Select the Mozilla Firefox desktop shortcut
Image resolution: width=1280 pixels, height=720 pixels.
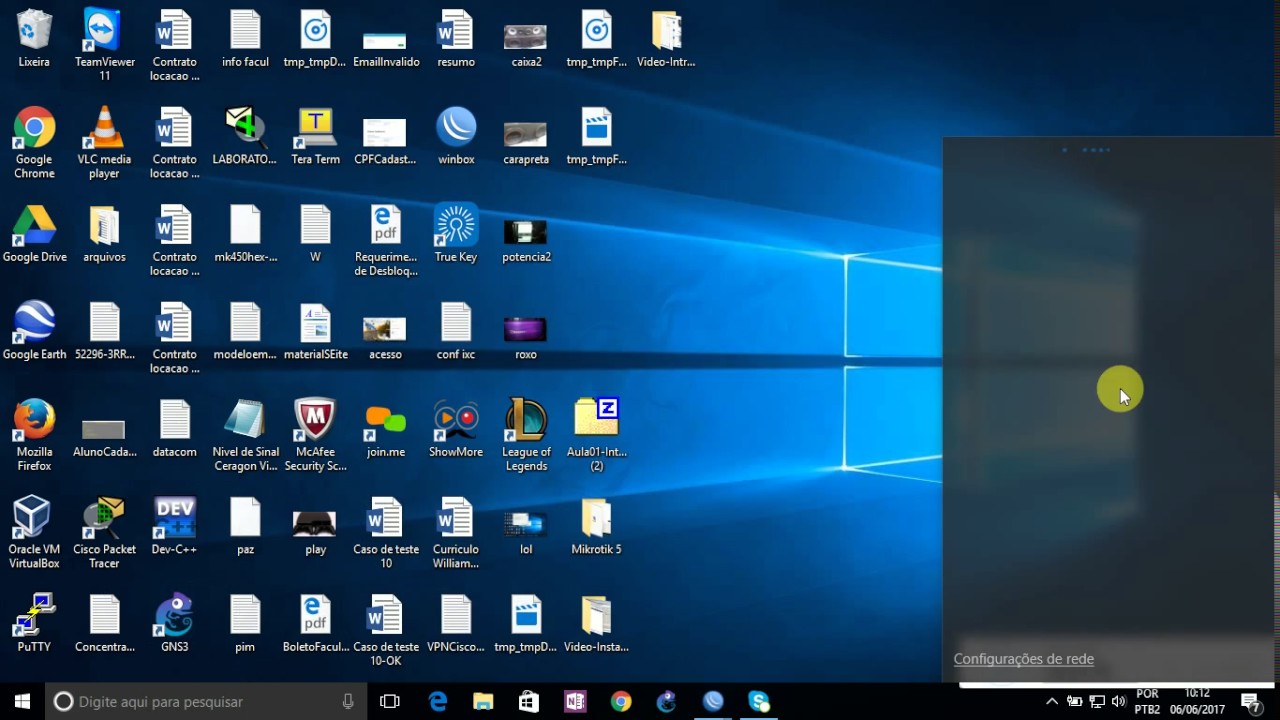tap(34, 436)
